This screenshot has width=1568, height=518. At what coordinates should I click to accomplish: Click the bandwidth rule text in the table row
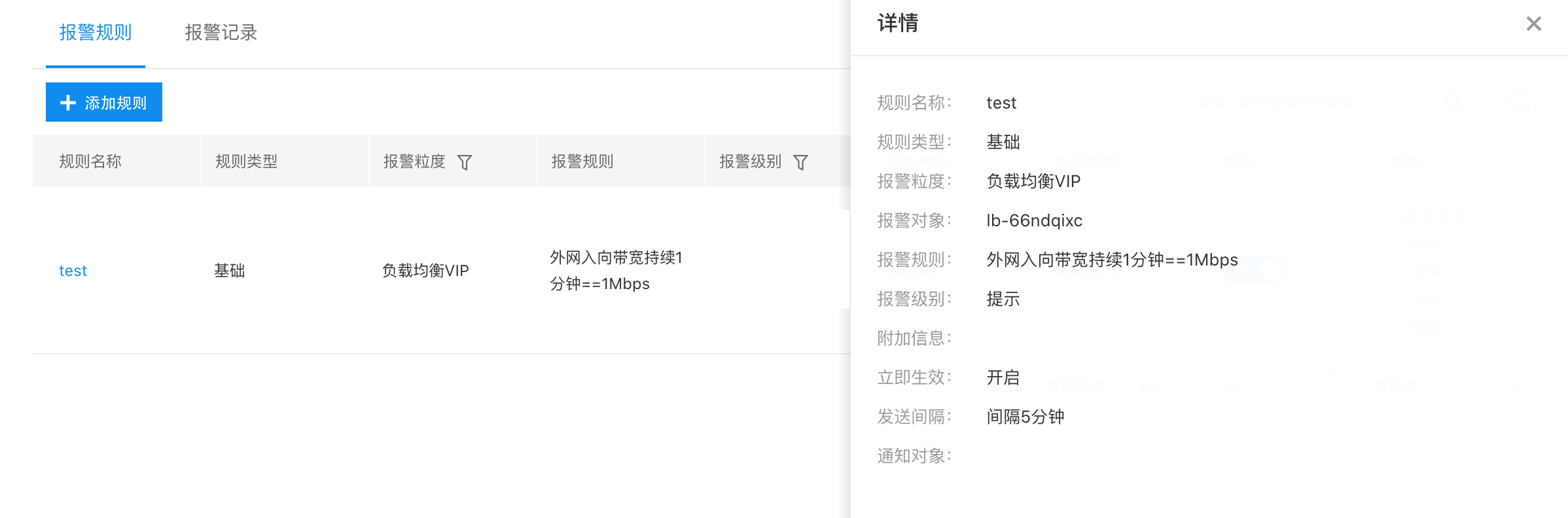[x=616, y=271]
